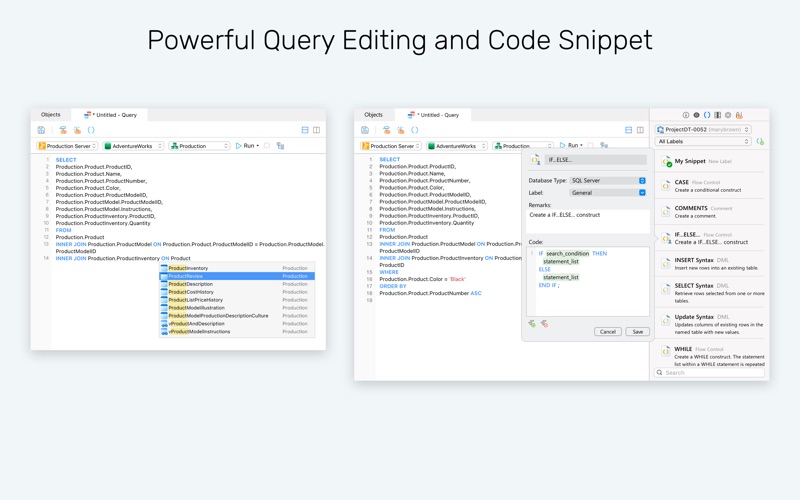Click create snippet icon beside All Labels

[760, 141]
